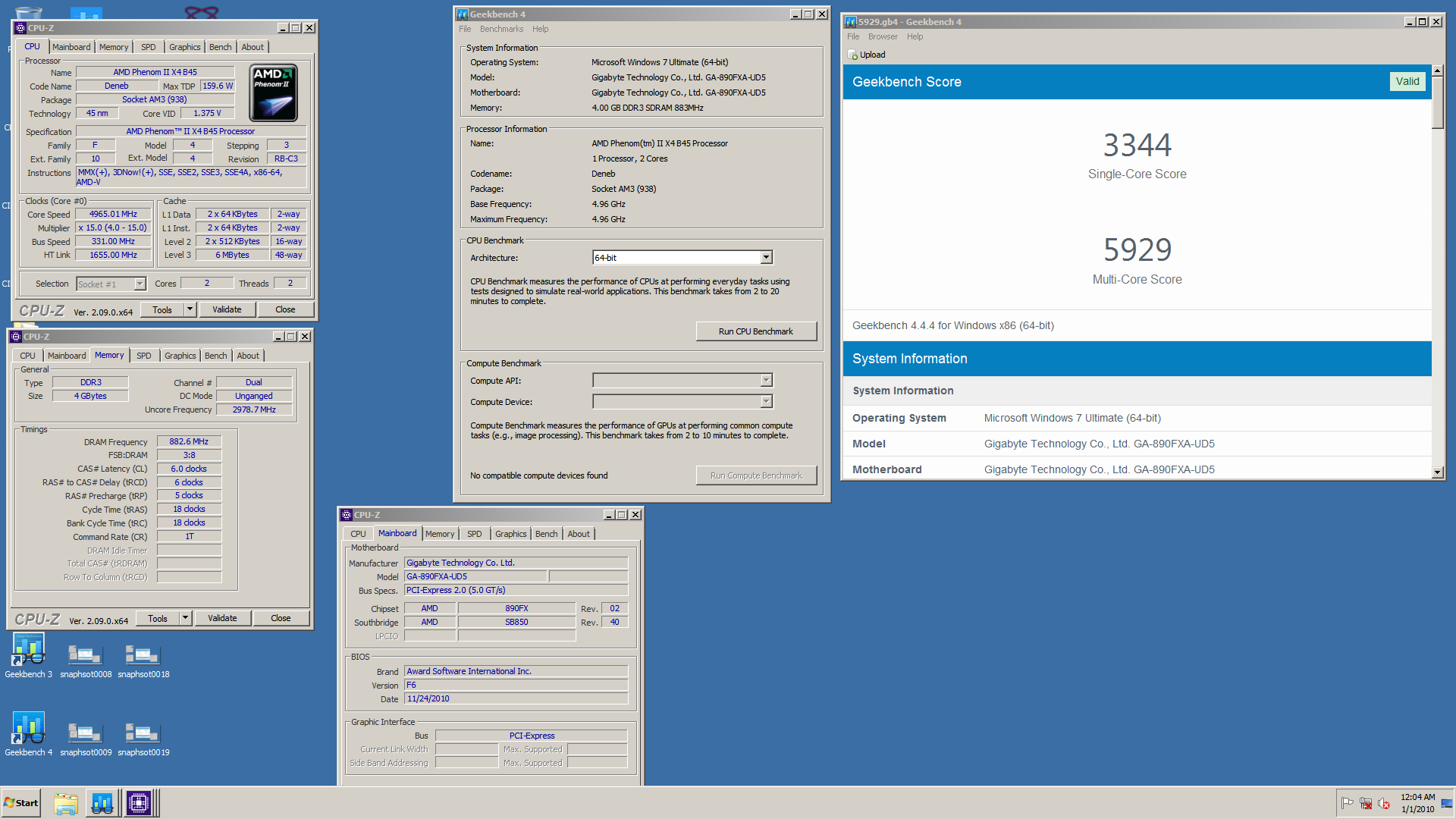The width and height of the screenshot is (1456, 819).
Task: Open the Architecture 64-bit dropdown
Action: pos(766,258)
